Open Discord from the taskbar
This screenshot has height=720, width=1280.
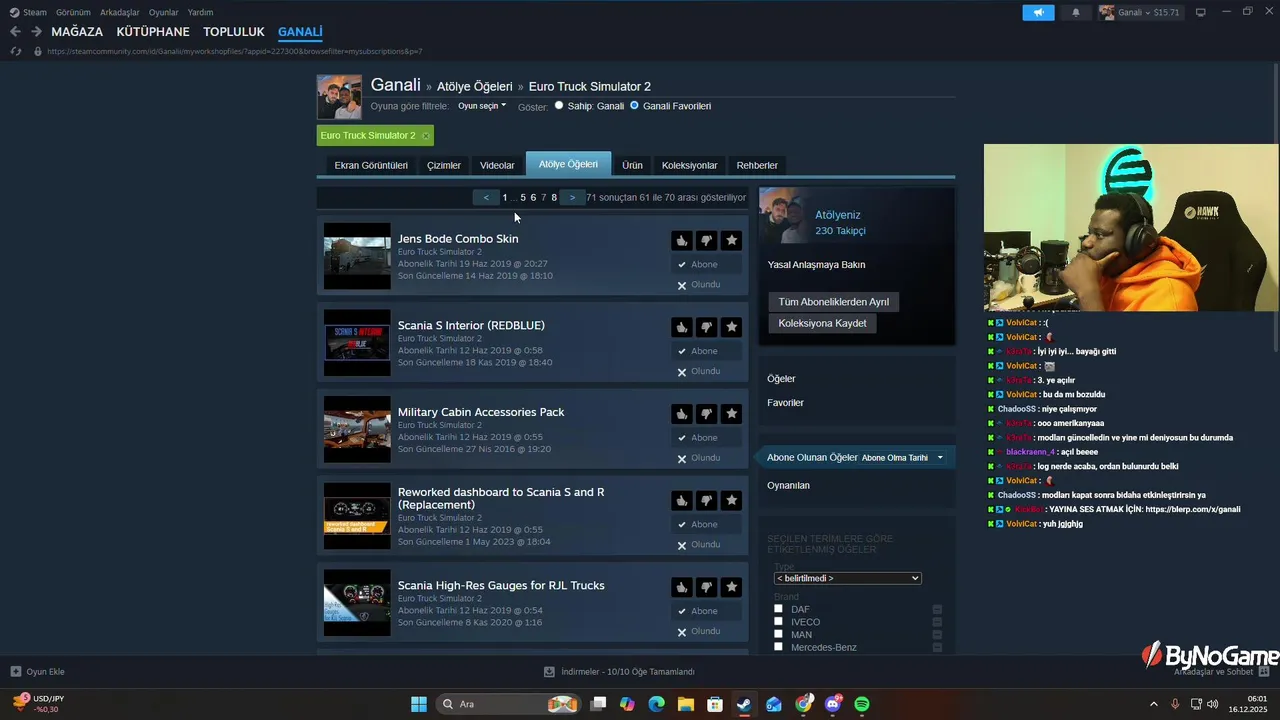pyautogui.click(x=833, y=704)
